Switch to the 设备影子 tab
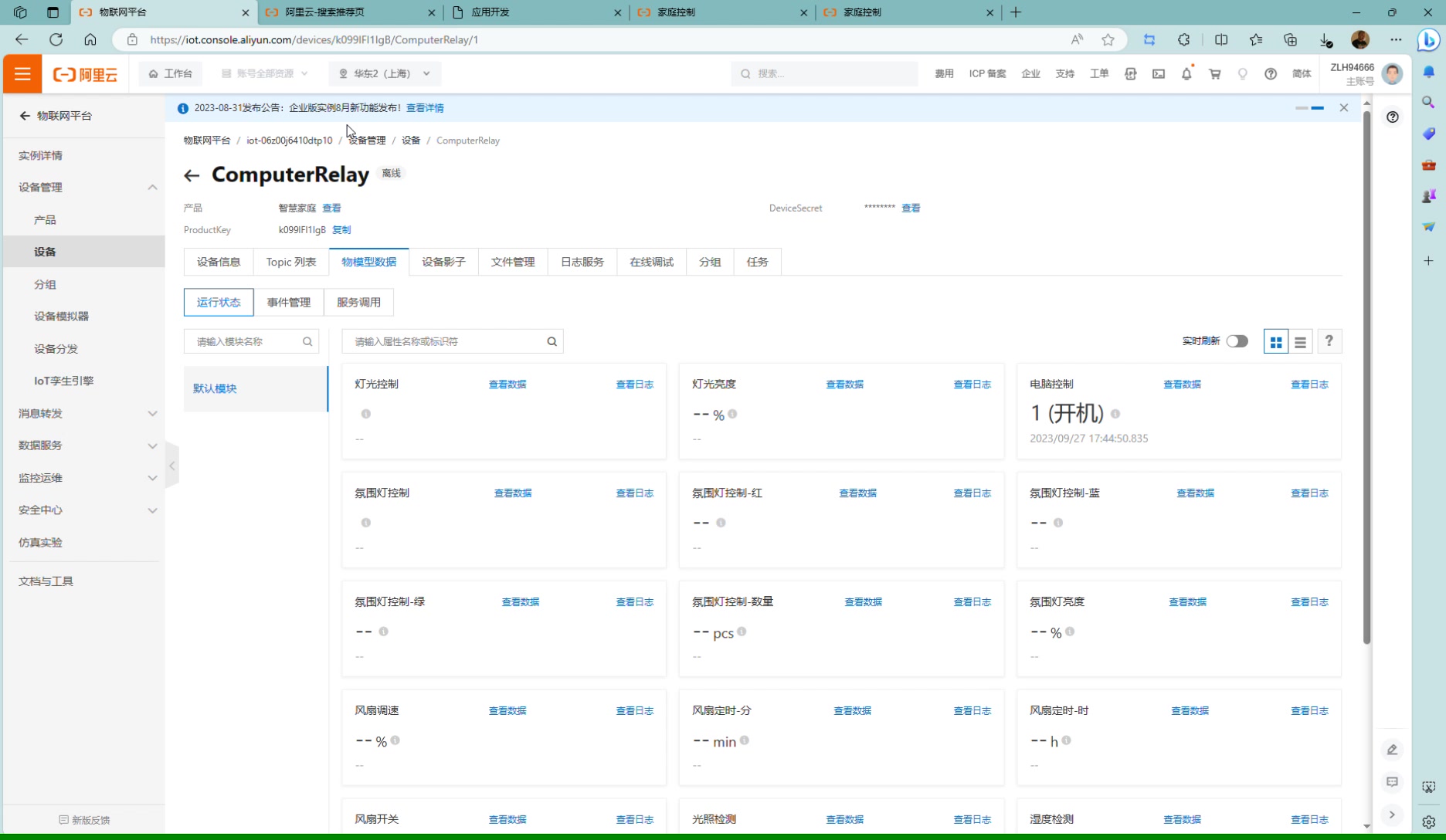Image resolution: width=1446 pixels, height=840 pixels. point(443,262)
